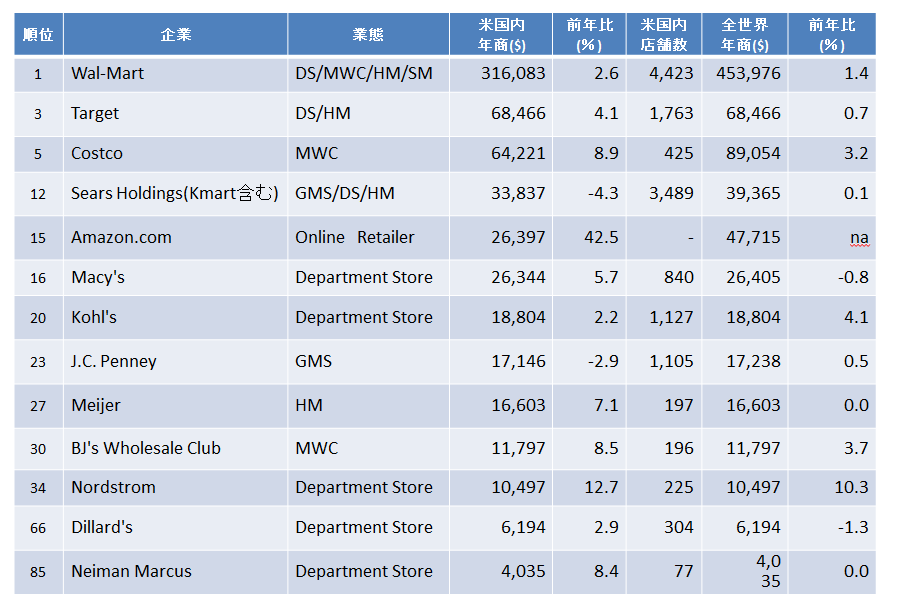
Task: Select the 順位 column header
Action: 39,35
